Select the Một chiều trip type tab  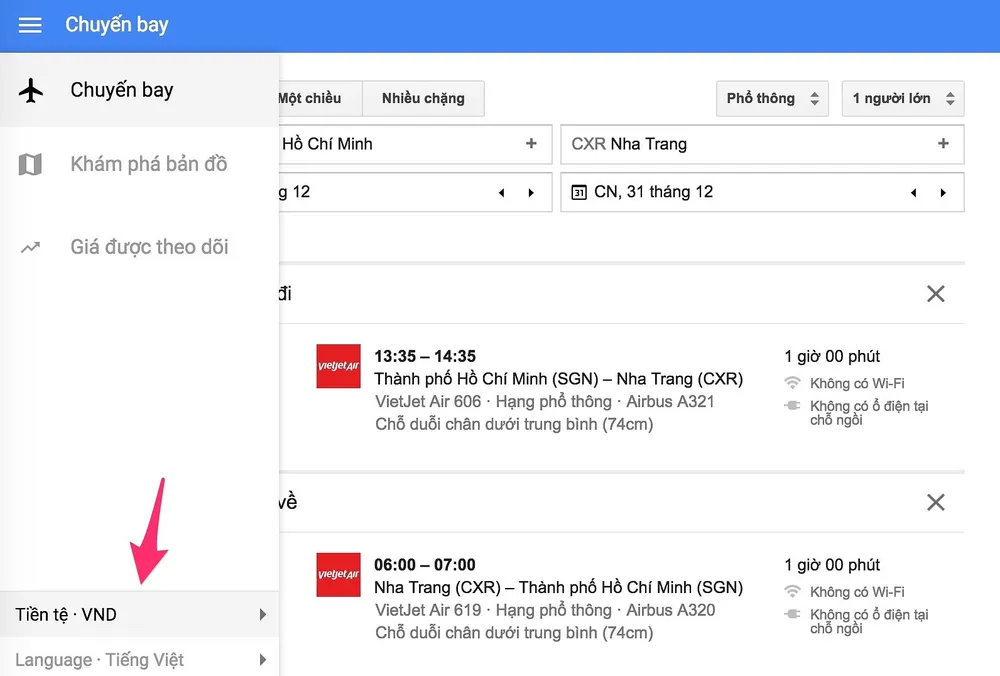point(312,98)
